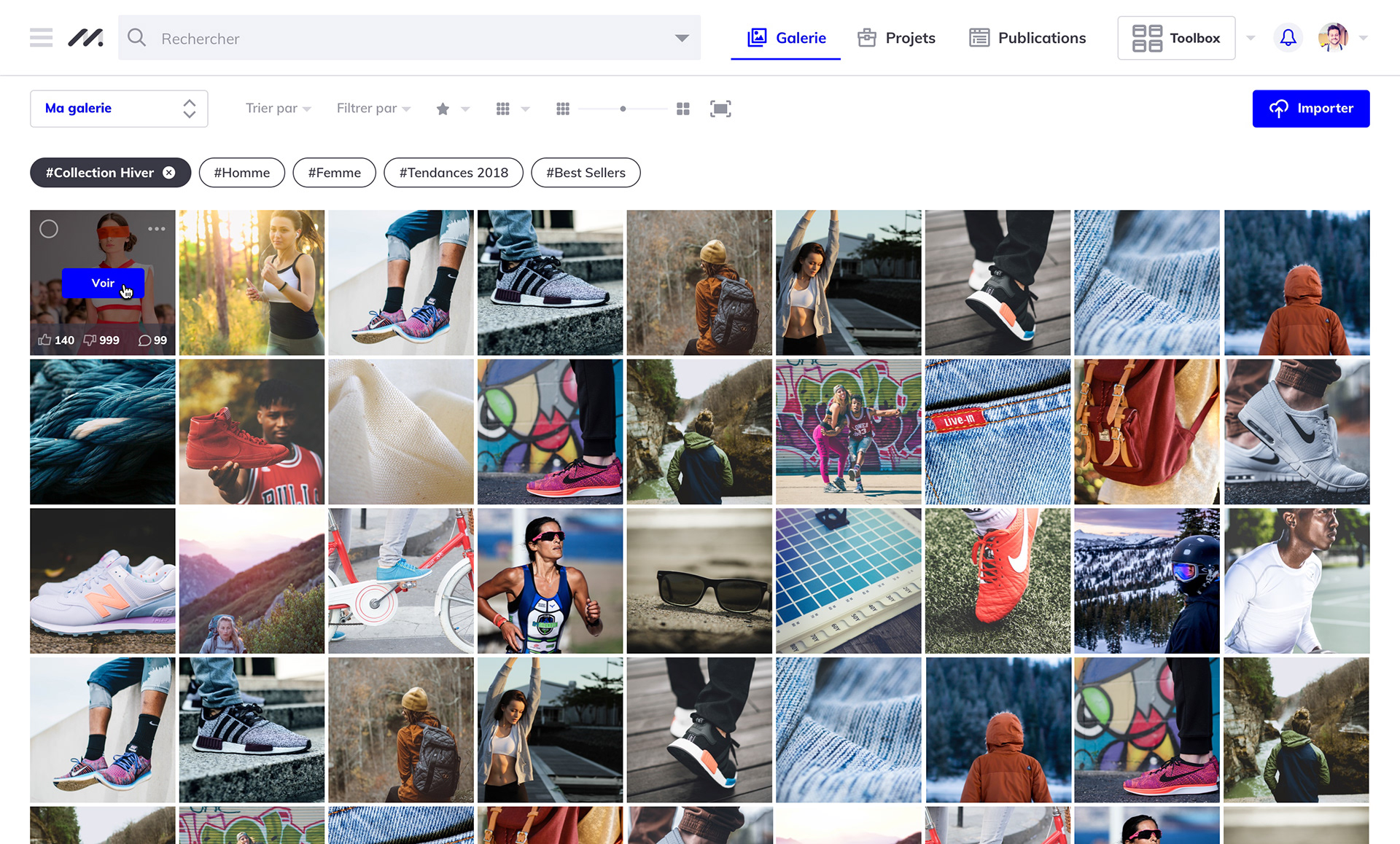Toggle the #Best Sellers tag filter
Viewport: 1400px width, 844px height.
click(x=586, y=173)
